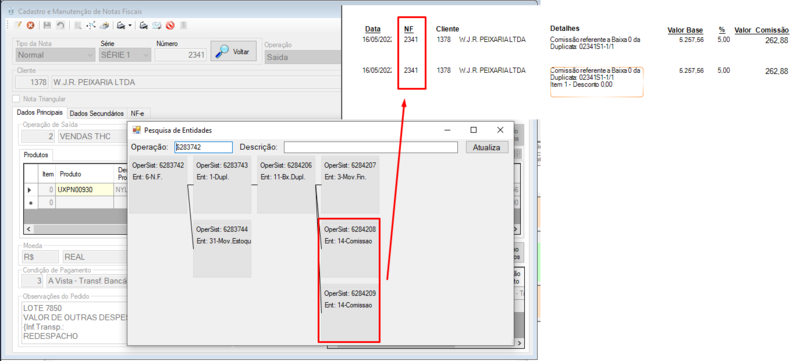Minimize the Pesquisa de Entidades dialog
The image size is (800, 361).
(x=447, y=130)
